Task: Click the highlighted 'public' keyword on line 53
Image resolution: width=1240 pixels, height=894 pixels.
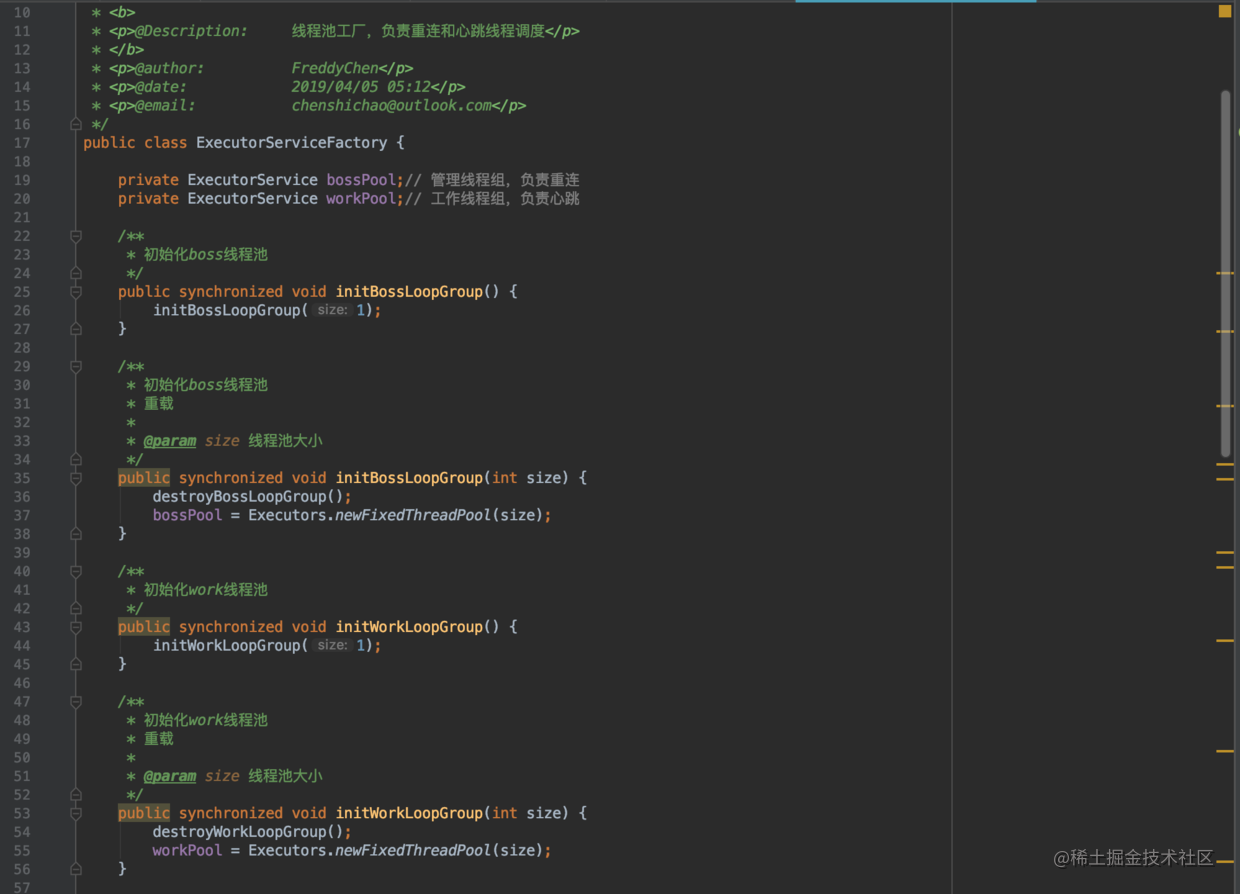Action: pos(144,813)
